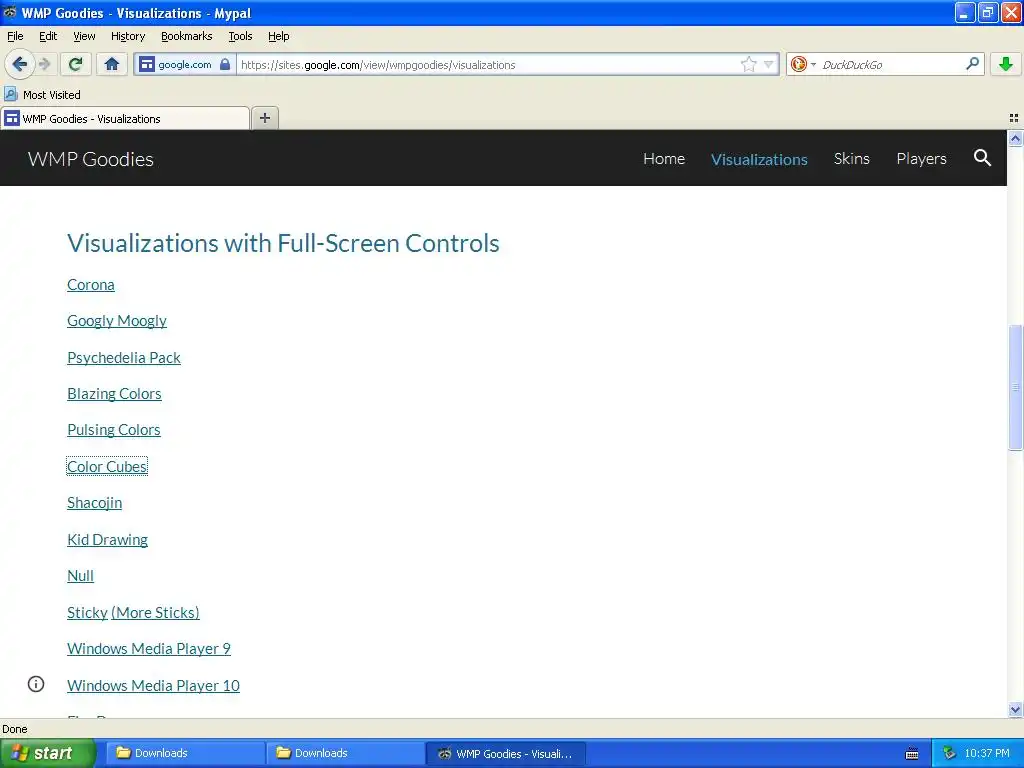Click the keyboard tray icon
The height and width of the screenshot is (768, 1024).
pyautogui.click(x=912, y=754)
